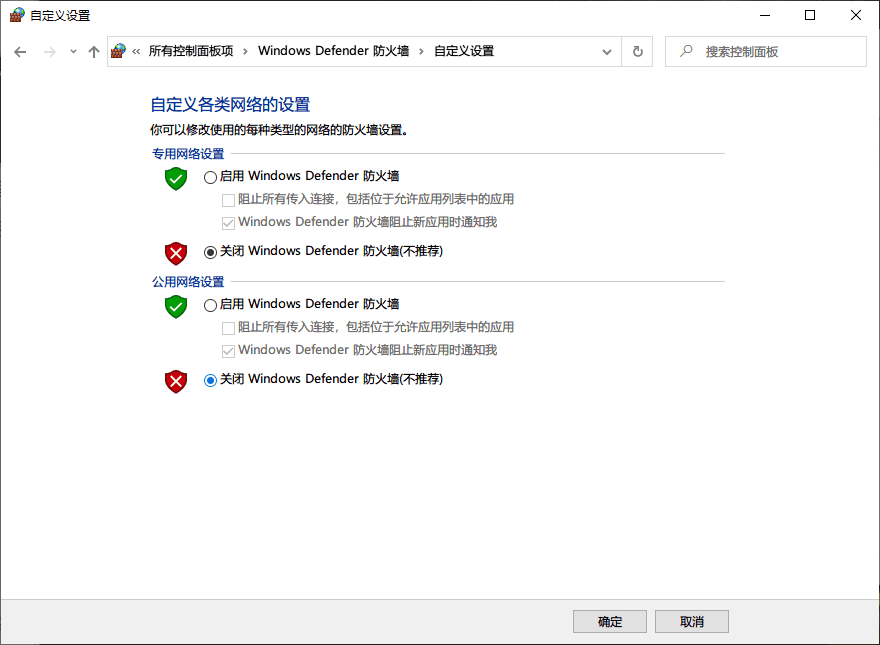Click green shield icon in private settings

point(176,179)
